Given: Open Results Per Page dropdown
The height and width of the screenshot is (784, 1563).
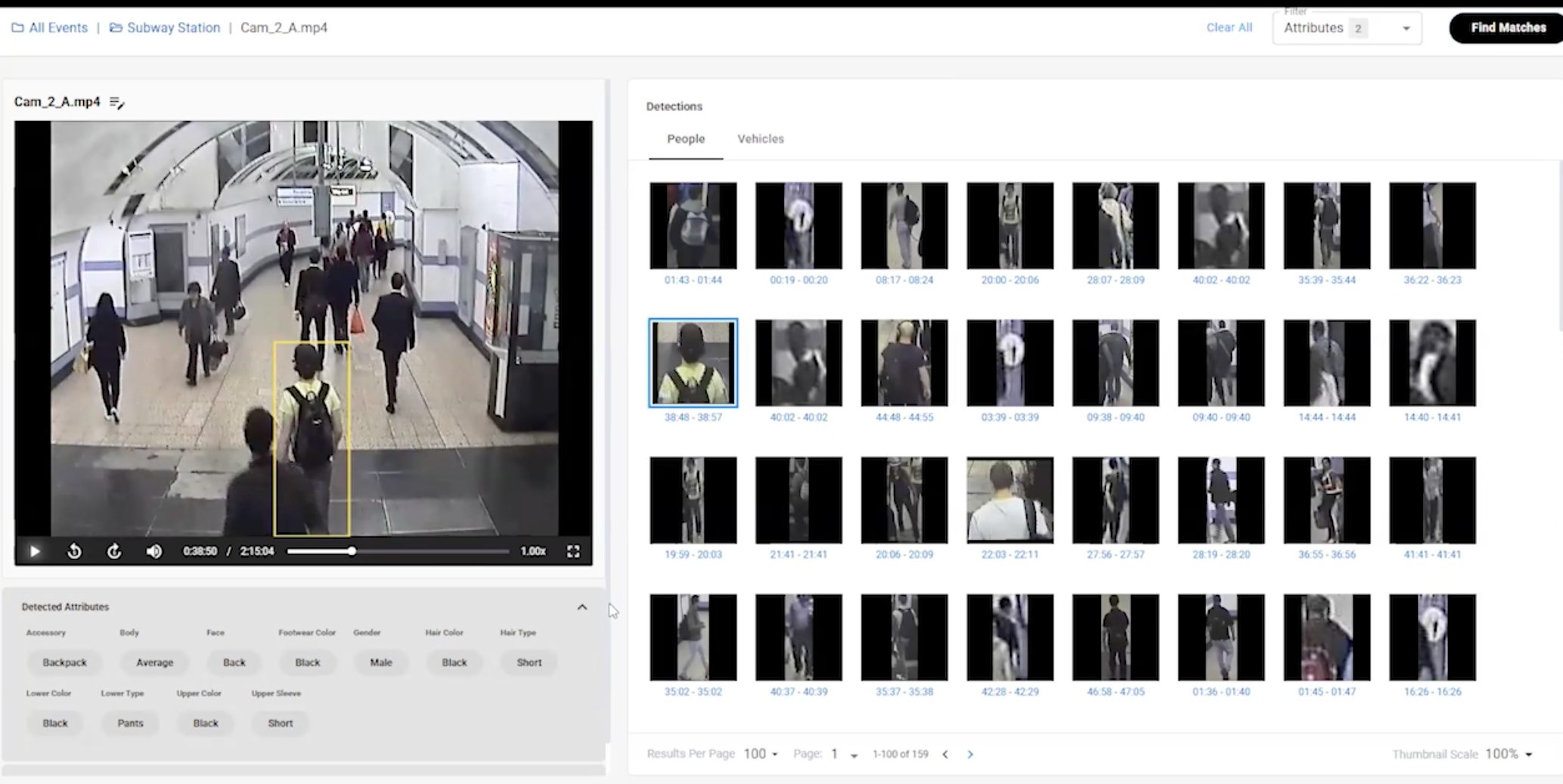Looking at the screenshot, I should (x=760, y=754).
